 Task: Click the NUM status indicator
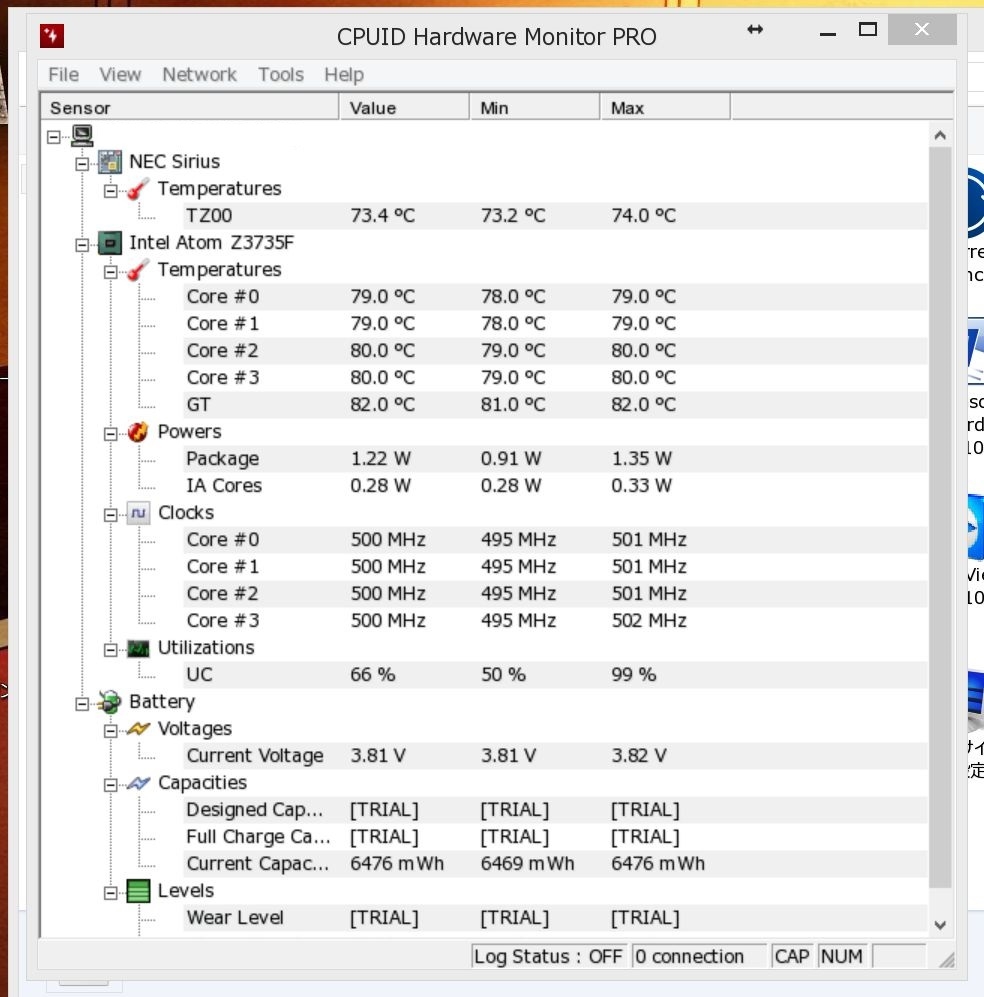842,956
